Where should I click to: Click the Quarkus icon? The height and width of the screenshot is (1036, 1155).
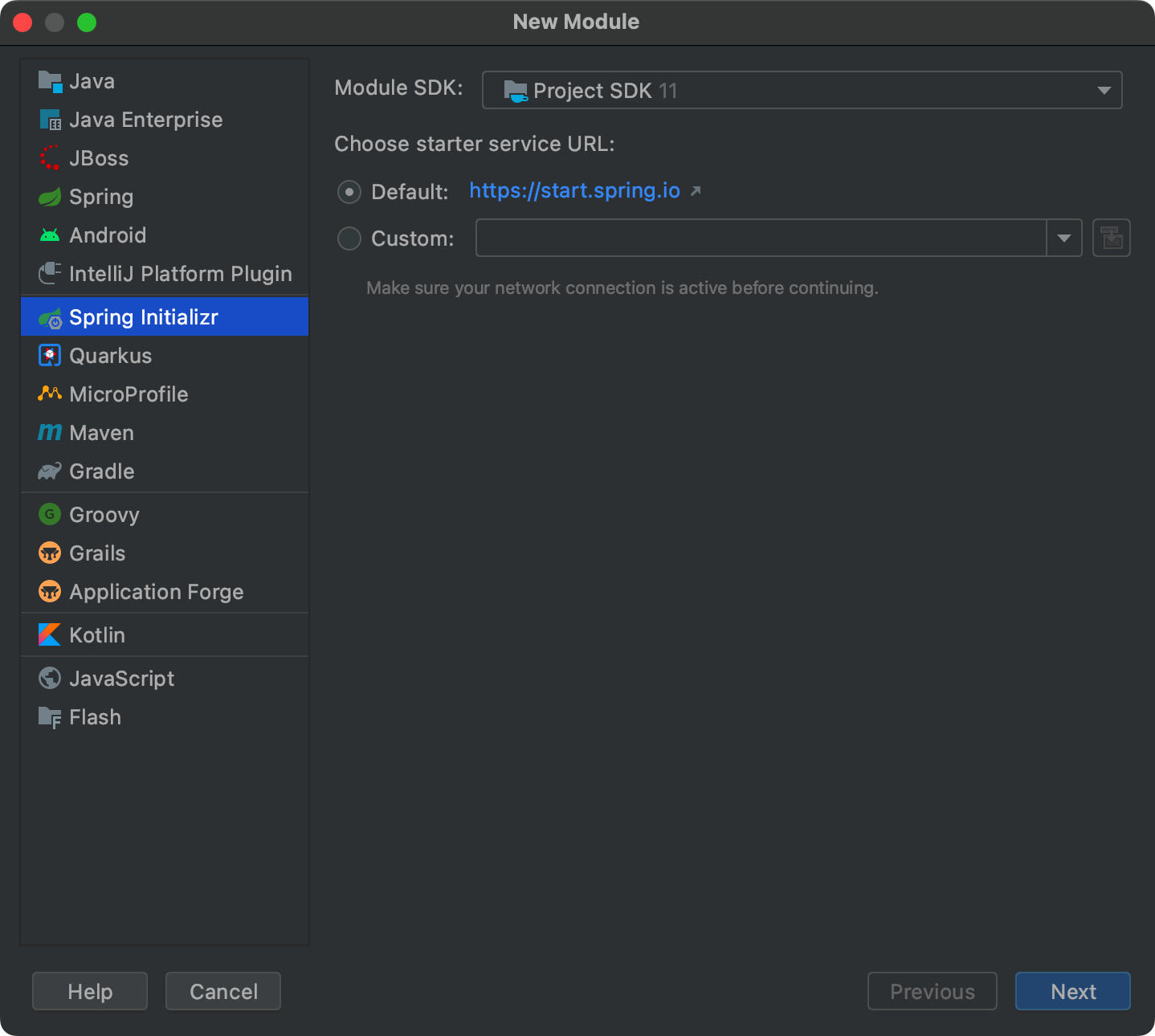(x=50, y=356)
